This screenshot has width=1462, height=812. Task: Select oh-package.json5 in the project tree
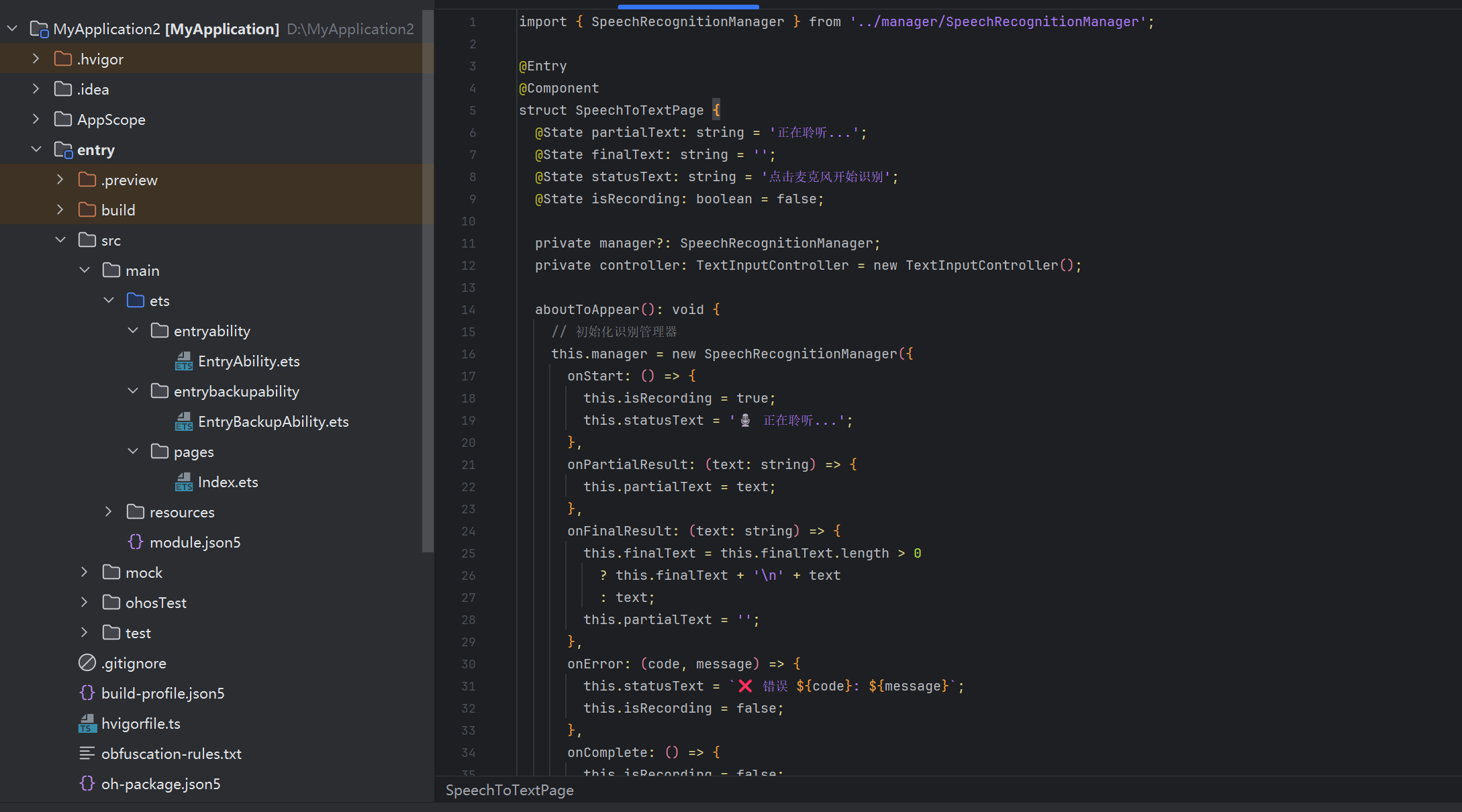[x=161, y=784]
